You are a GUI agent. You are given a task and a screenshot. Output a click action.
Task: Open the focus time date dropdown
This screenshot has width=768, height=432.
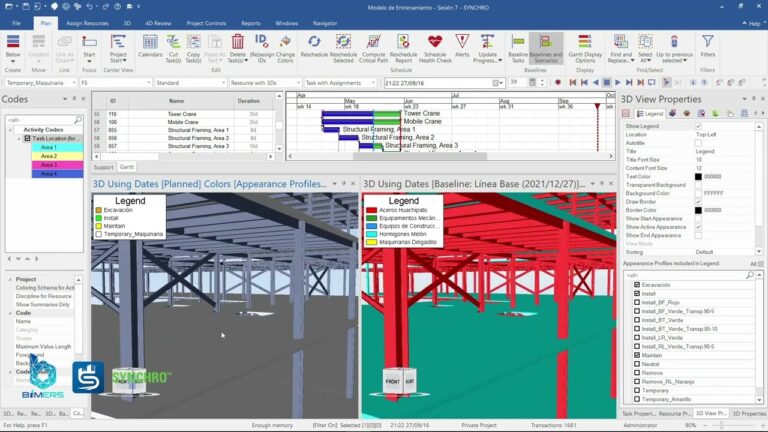point(498,83)
